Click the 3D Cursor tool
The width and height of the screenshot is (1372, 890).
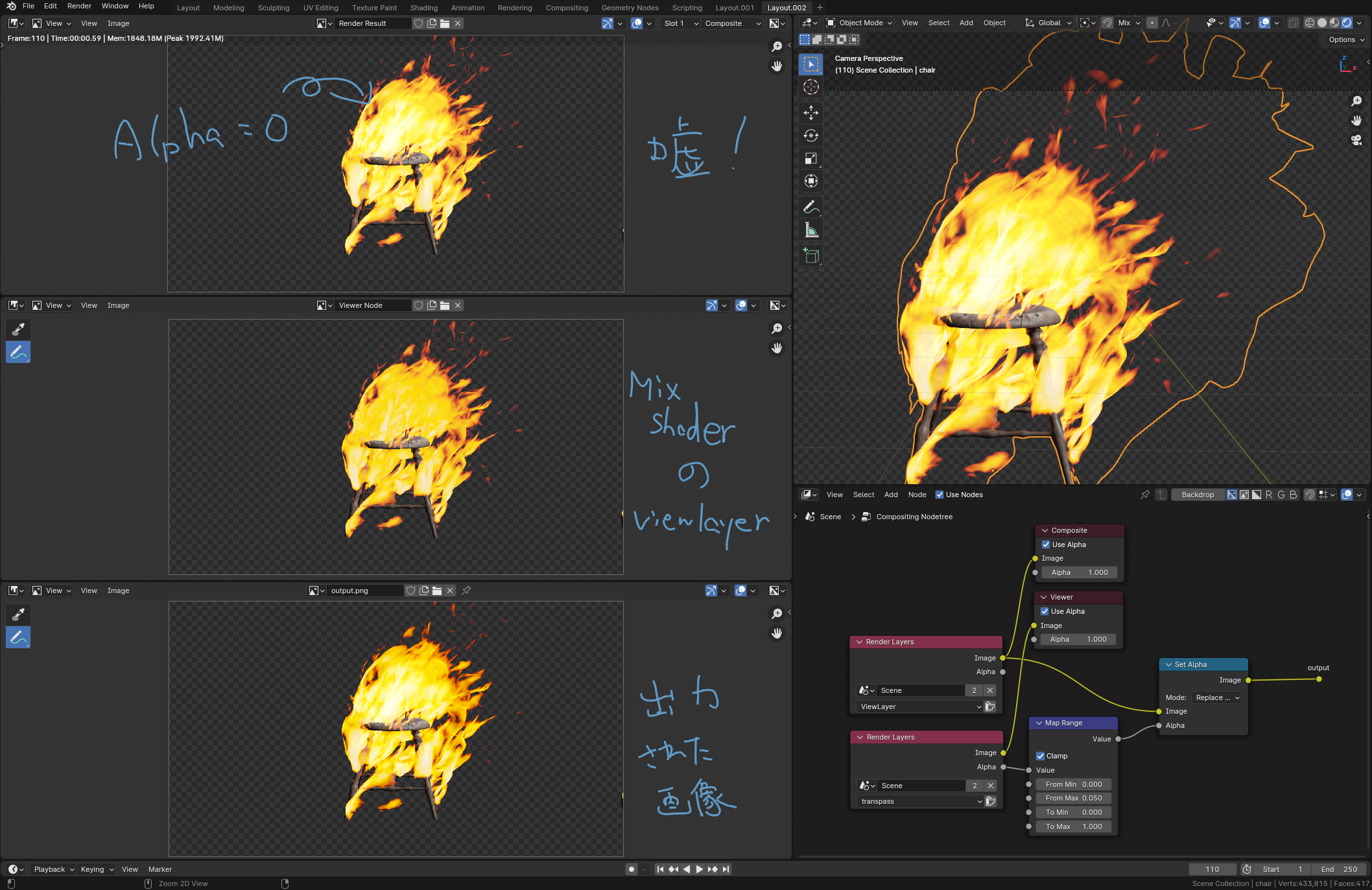pos(810,87)
